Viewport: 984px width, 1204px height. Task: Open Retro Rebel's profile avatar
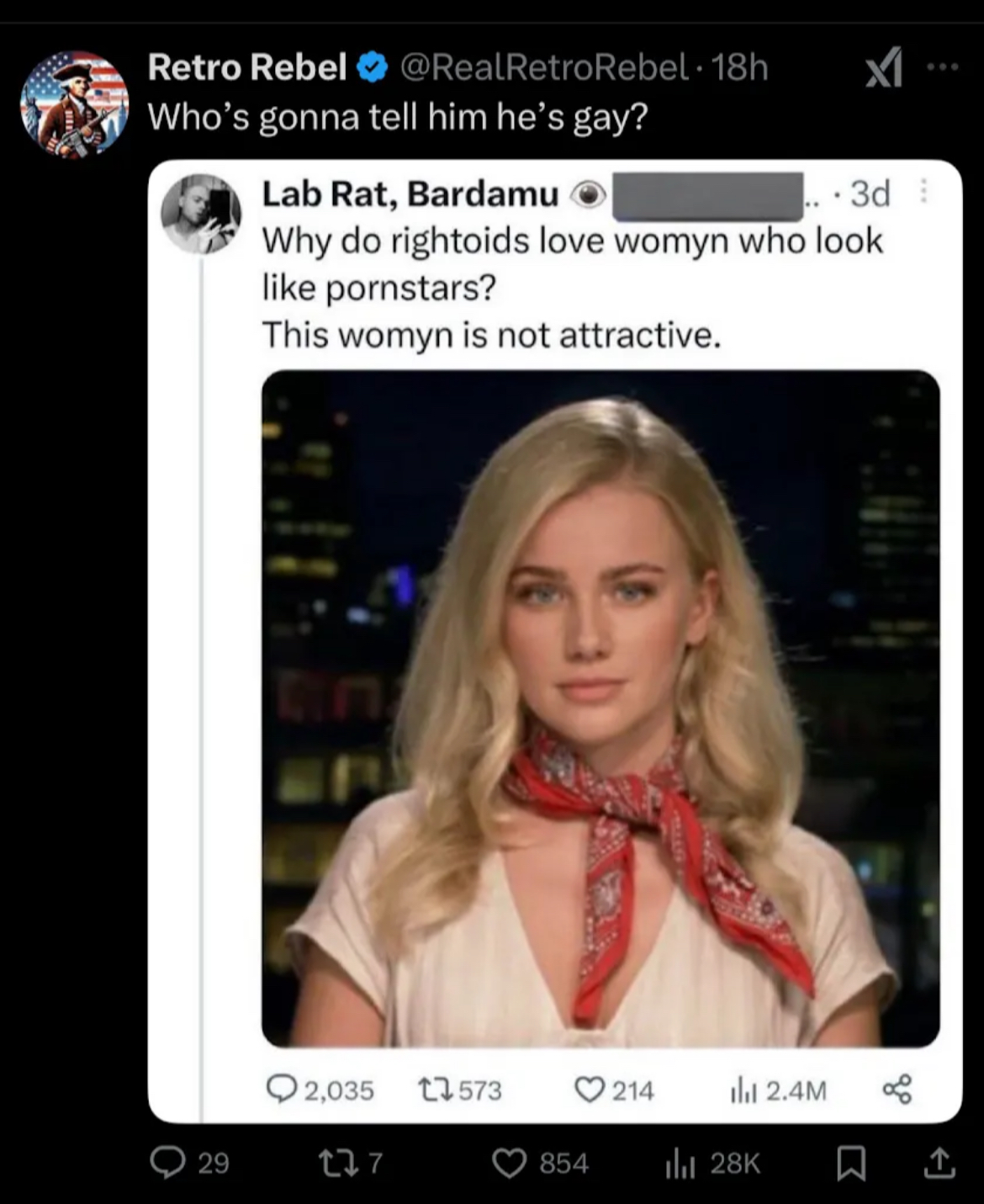coord(74,105)
